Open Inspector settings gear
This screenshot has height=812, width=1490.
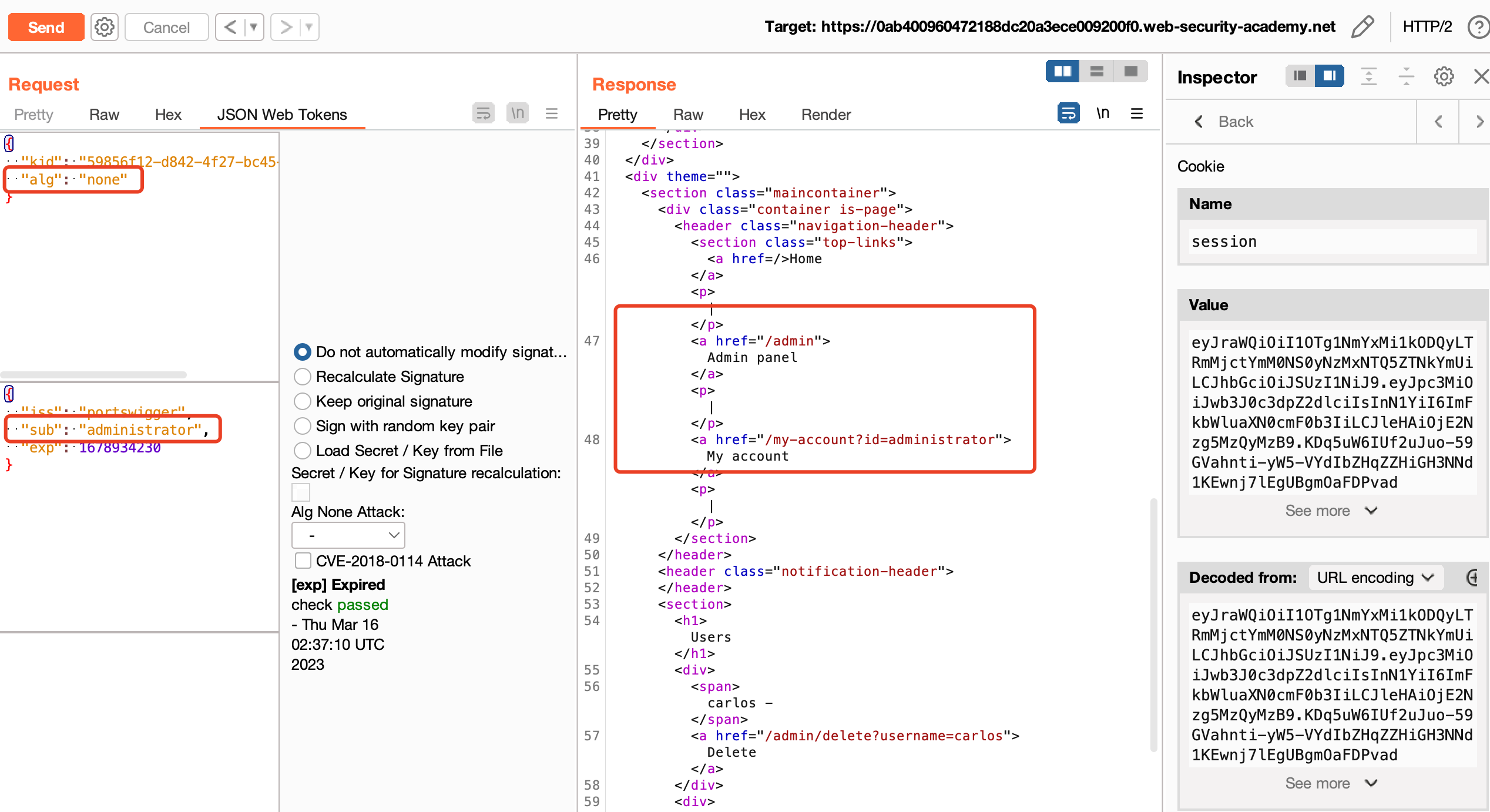[1443, 76]
